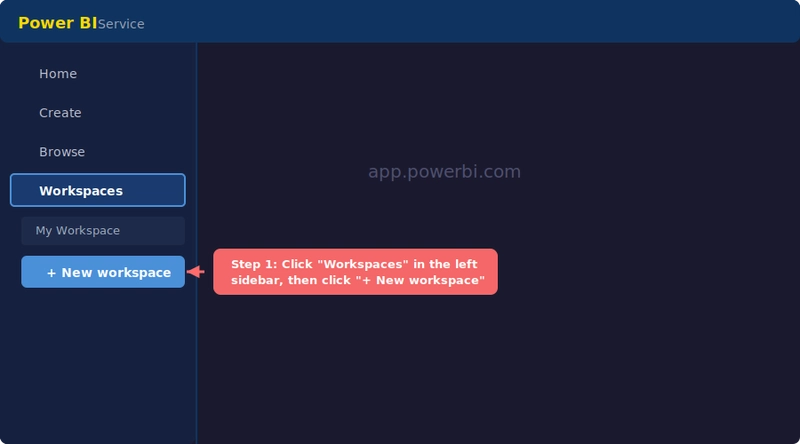This screenshot has height=444, width=800.
Task: Click empty space right of My Workspace label
Action: tap(155, 231)
